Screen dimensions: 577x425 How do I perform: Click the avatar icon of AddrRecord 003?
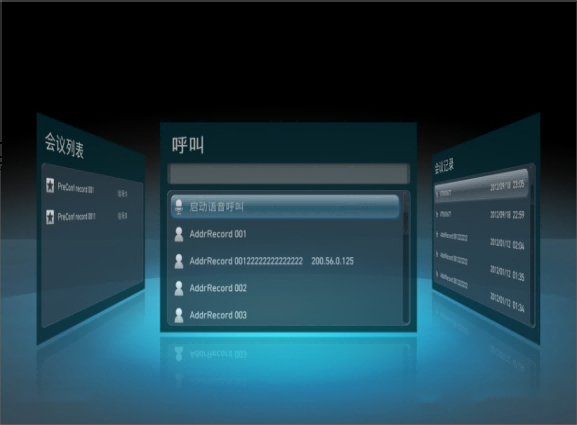[179, 315]
